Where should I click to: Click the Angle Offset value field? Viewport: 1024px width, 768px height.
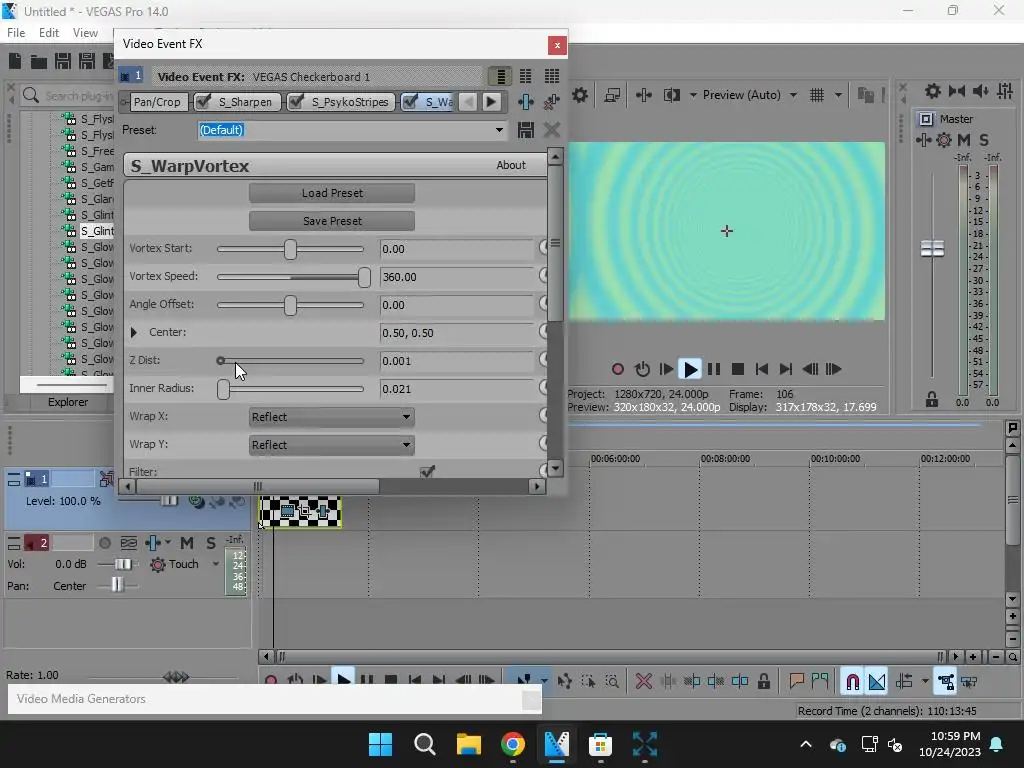tap(456, 305)
